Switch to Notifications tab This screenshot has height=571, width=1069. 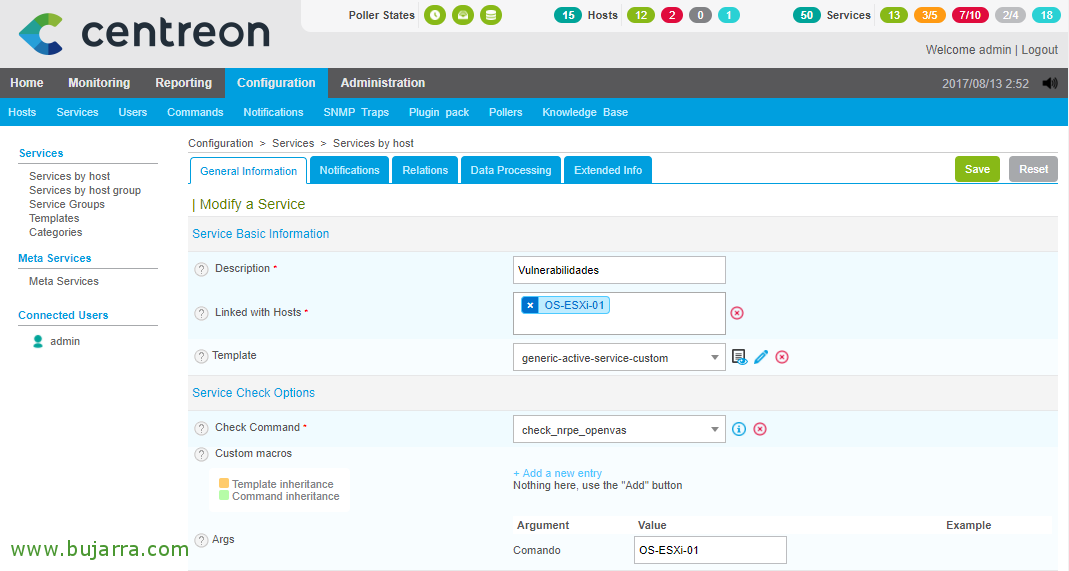coord(349,170)
